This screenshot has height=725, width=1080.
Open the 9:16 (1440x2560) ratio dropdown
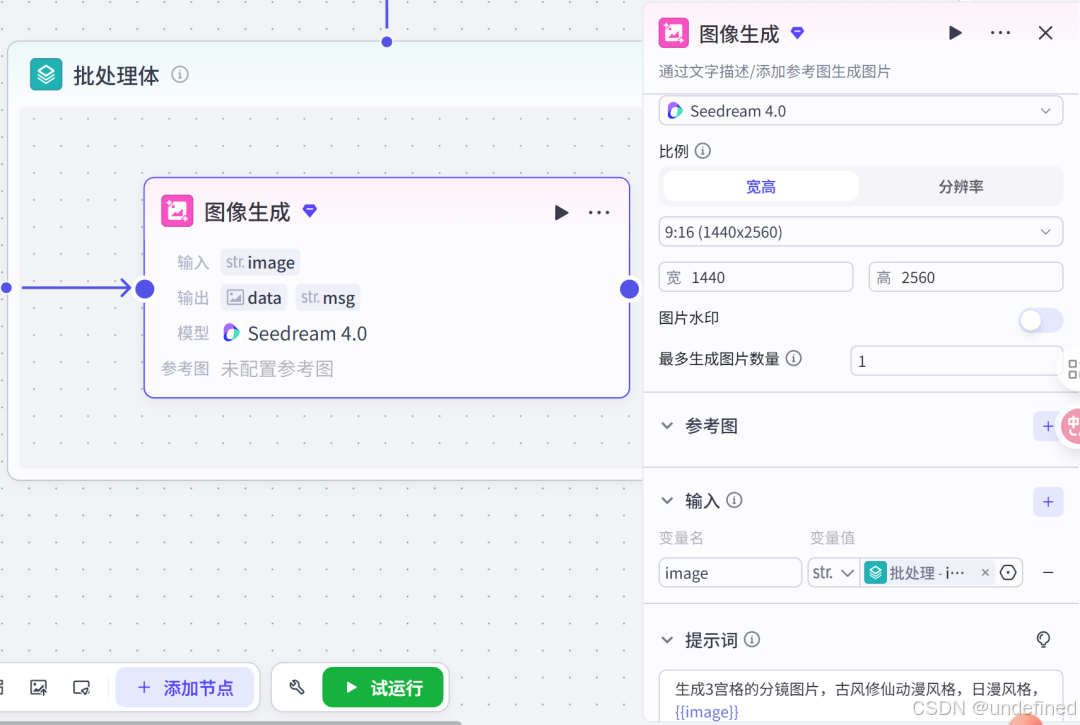pyautogui.click(x=860, y=232)
